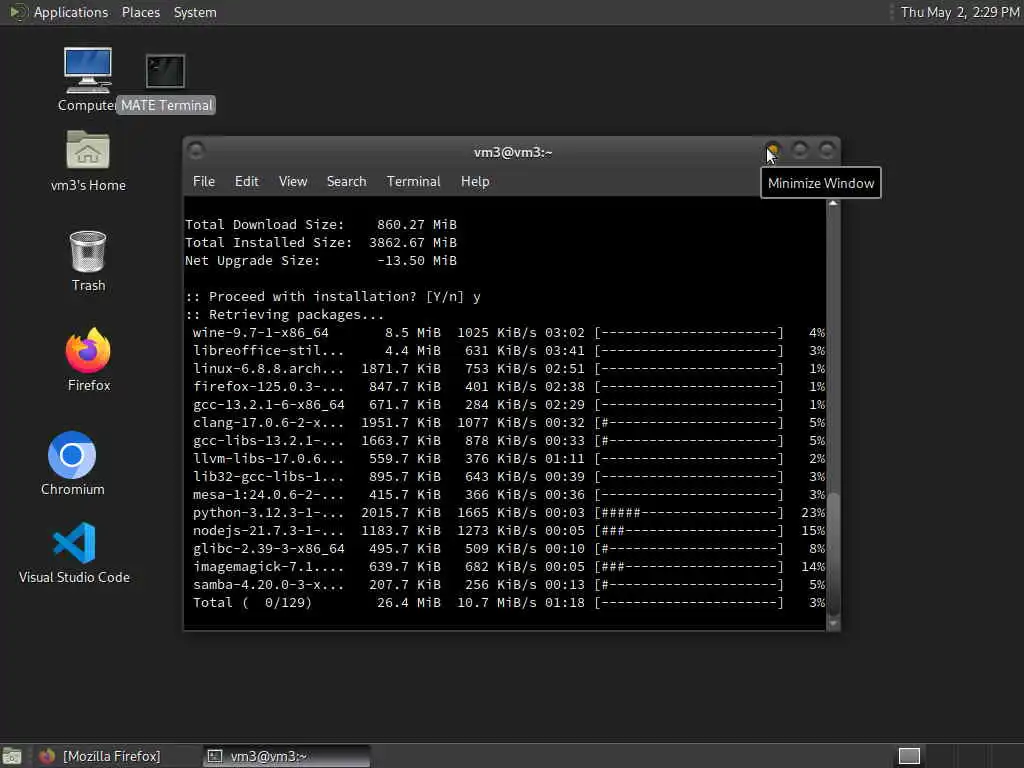1024x768 pixels.
Task: Click the text "lib32-gcc-libs-1..."
Action: click(268, 477)
